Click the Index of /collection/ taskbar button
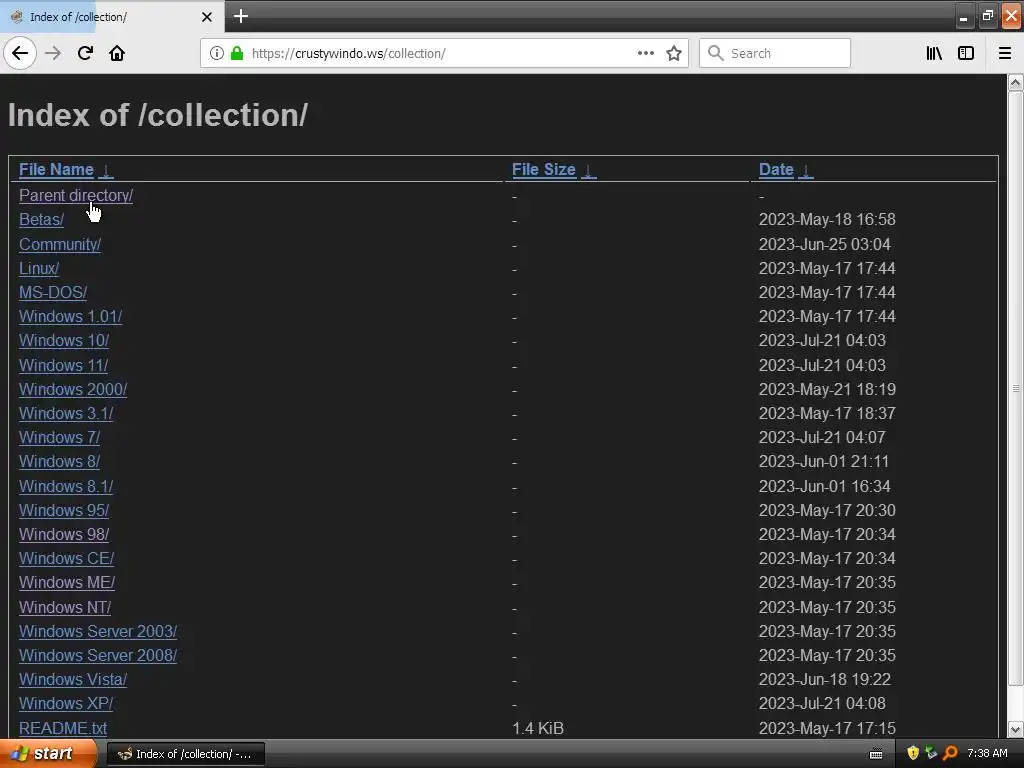 [185, 754]
